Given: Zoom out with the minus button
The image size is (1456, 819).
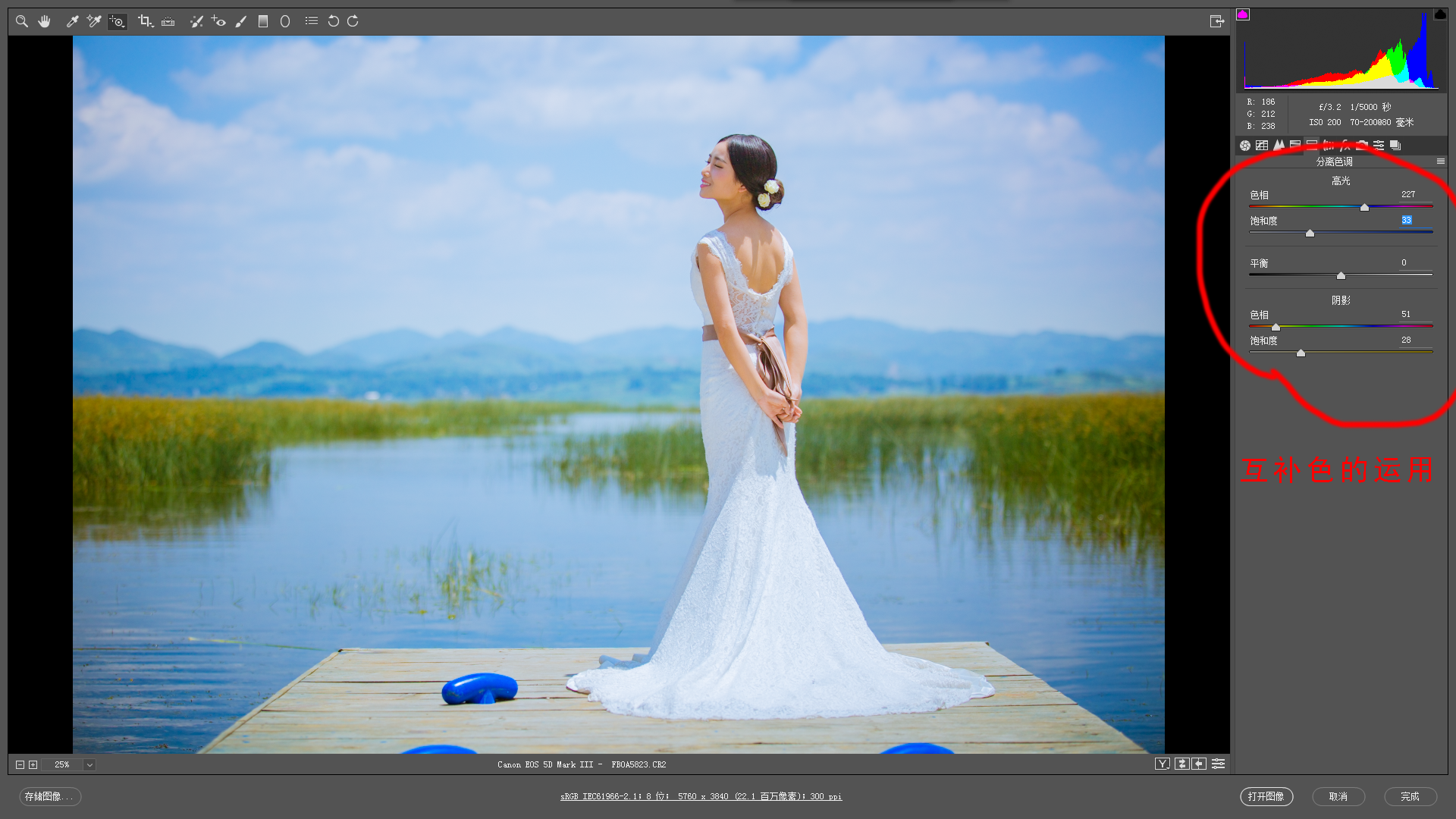Looking at the screenshot, I should [x=20, y=764].
